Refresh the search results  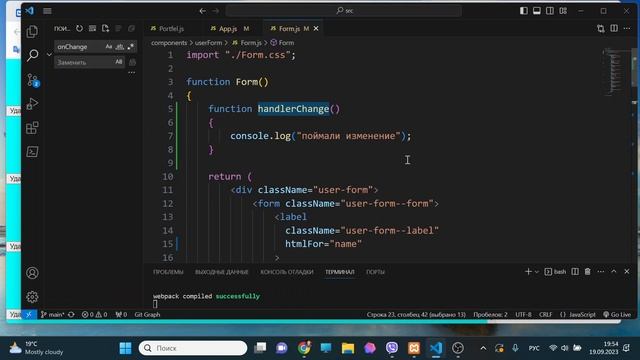point(79,28)
